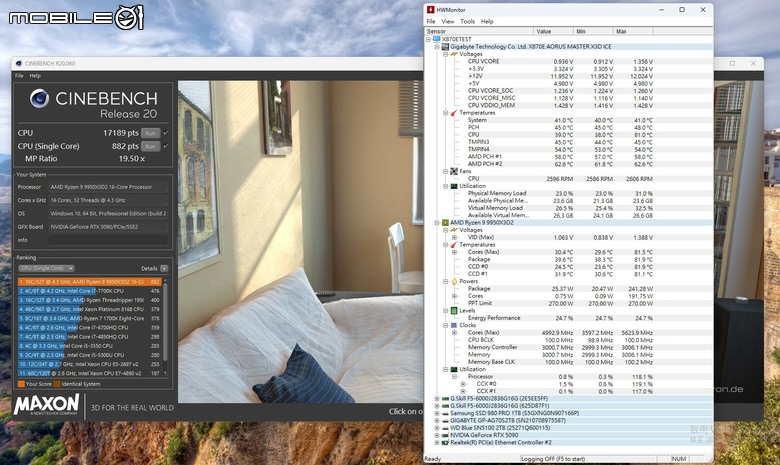Click the Identical System legend swatch
The image size is (780, 465).
(x=57, y=384)
